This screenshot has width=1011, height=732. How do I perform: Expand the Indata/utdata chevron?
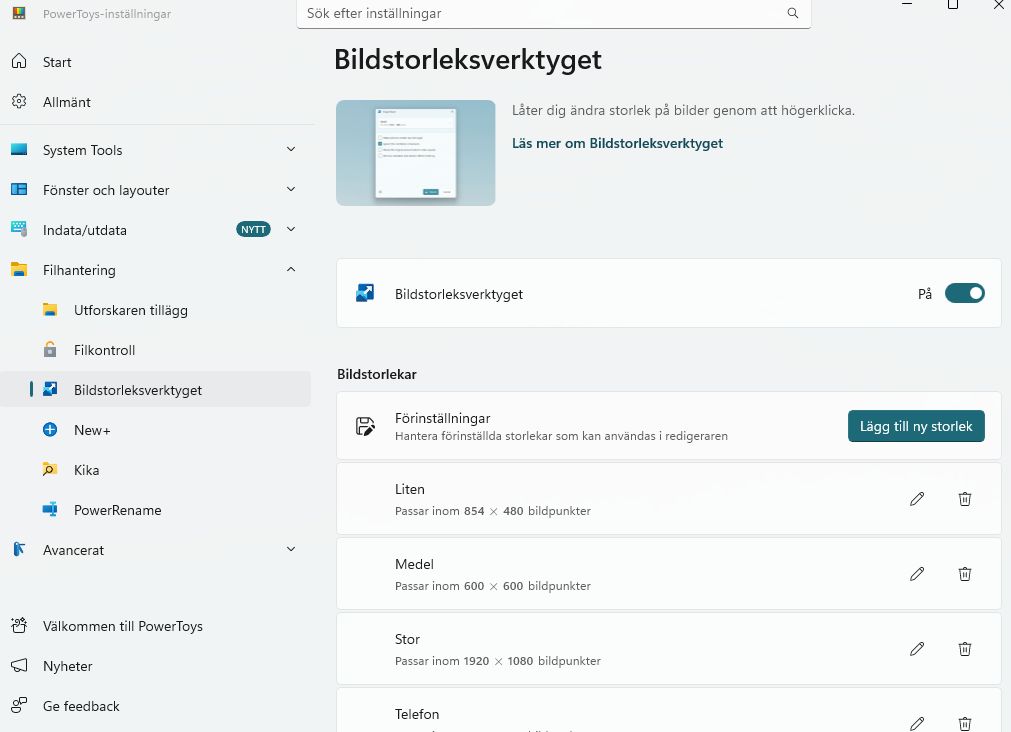click(291, 229)
